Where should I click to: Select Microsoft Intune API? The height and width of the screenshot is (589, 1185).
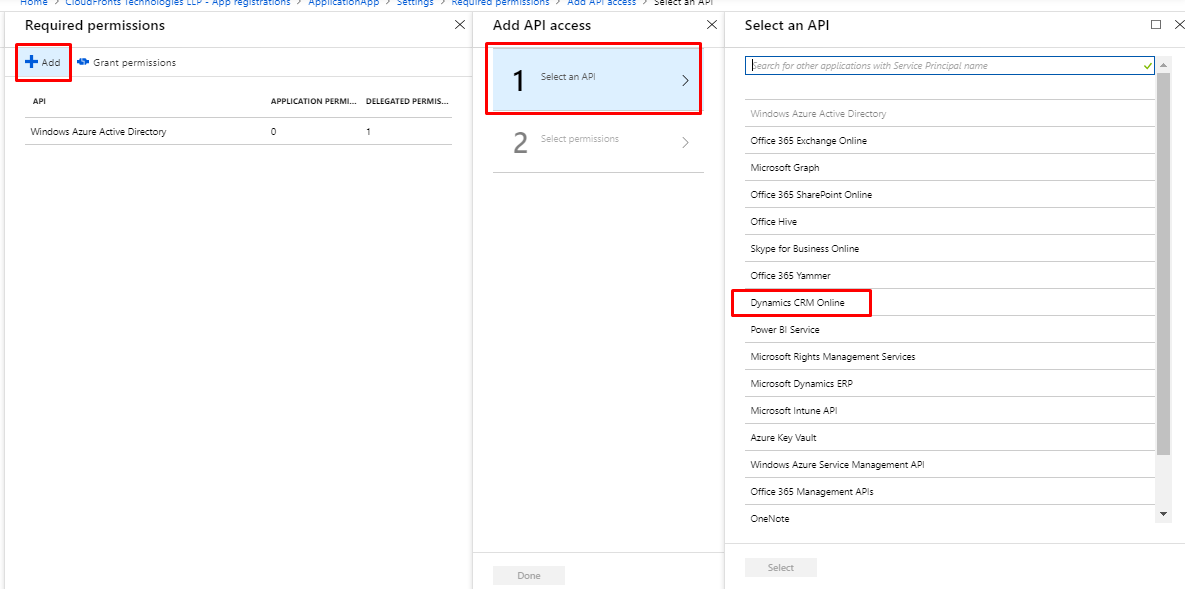point(950,411)
